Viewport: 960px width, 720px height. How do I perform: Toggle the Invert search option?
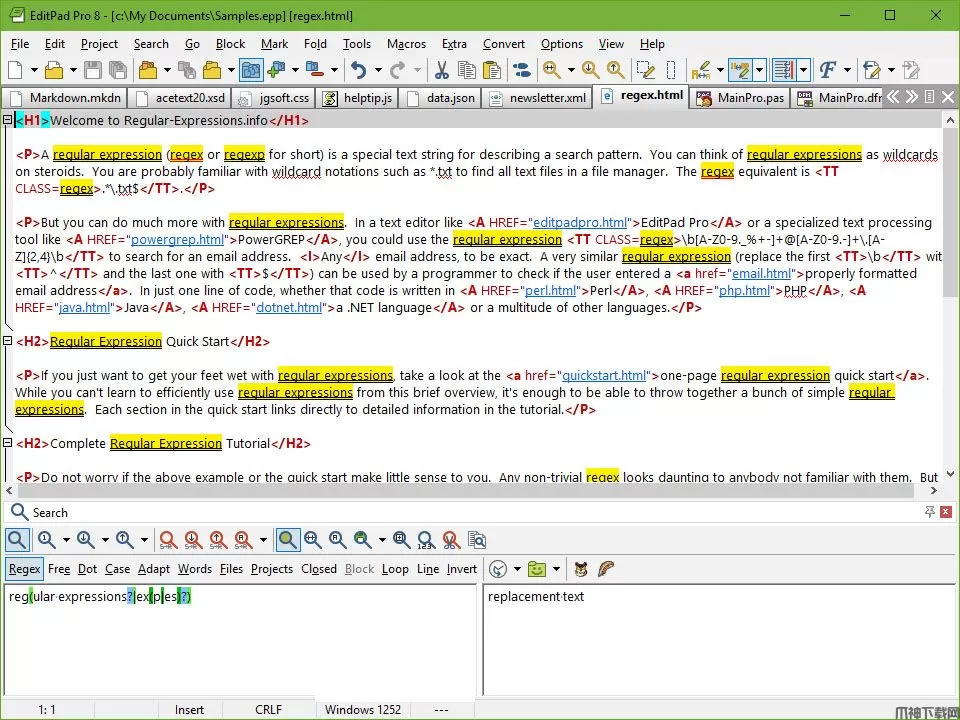461,569
